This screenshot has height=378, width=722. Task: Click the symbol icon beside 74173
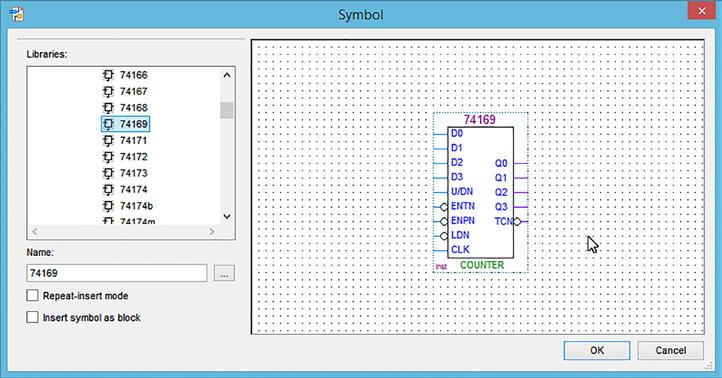[108, 173]
